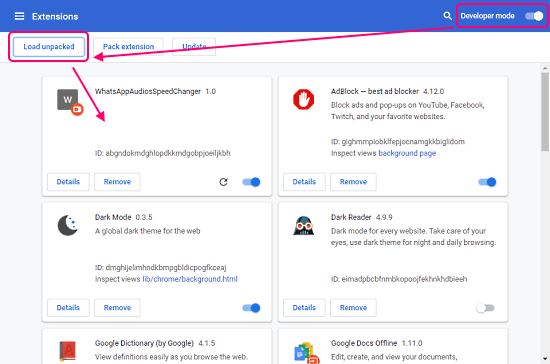This screenshot has height=364, width=550.
Task: Click the 'Developer mode' label
Action: (x=487, y=16)
